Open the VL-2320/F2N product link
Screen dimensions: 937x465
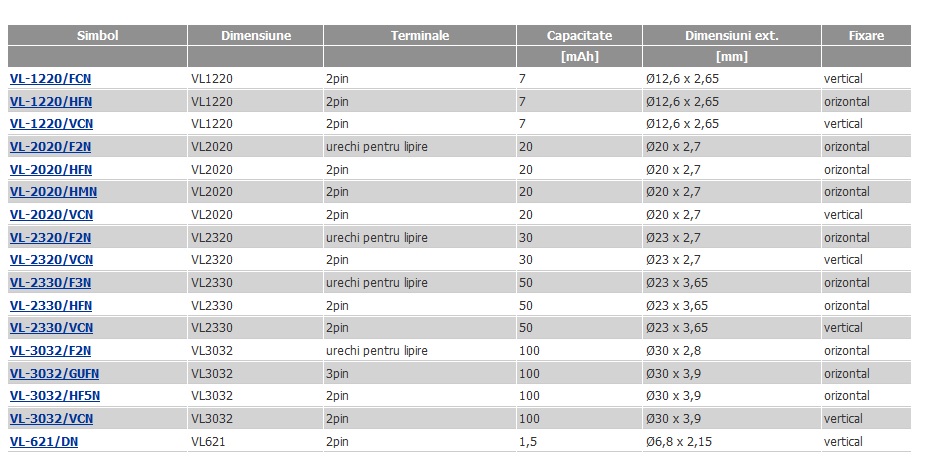(x=50, y=238)
